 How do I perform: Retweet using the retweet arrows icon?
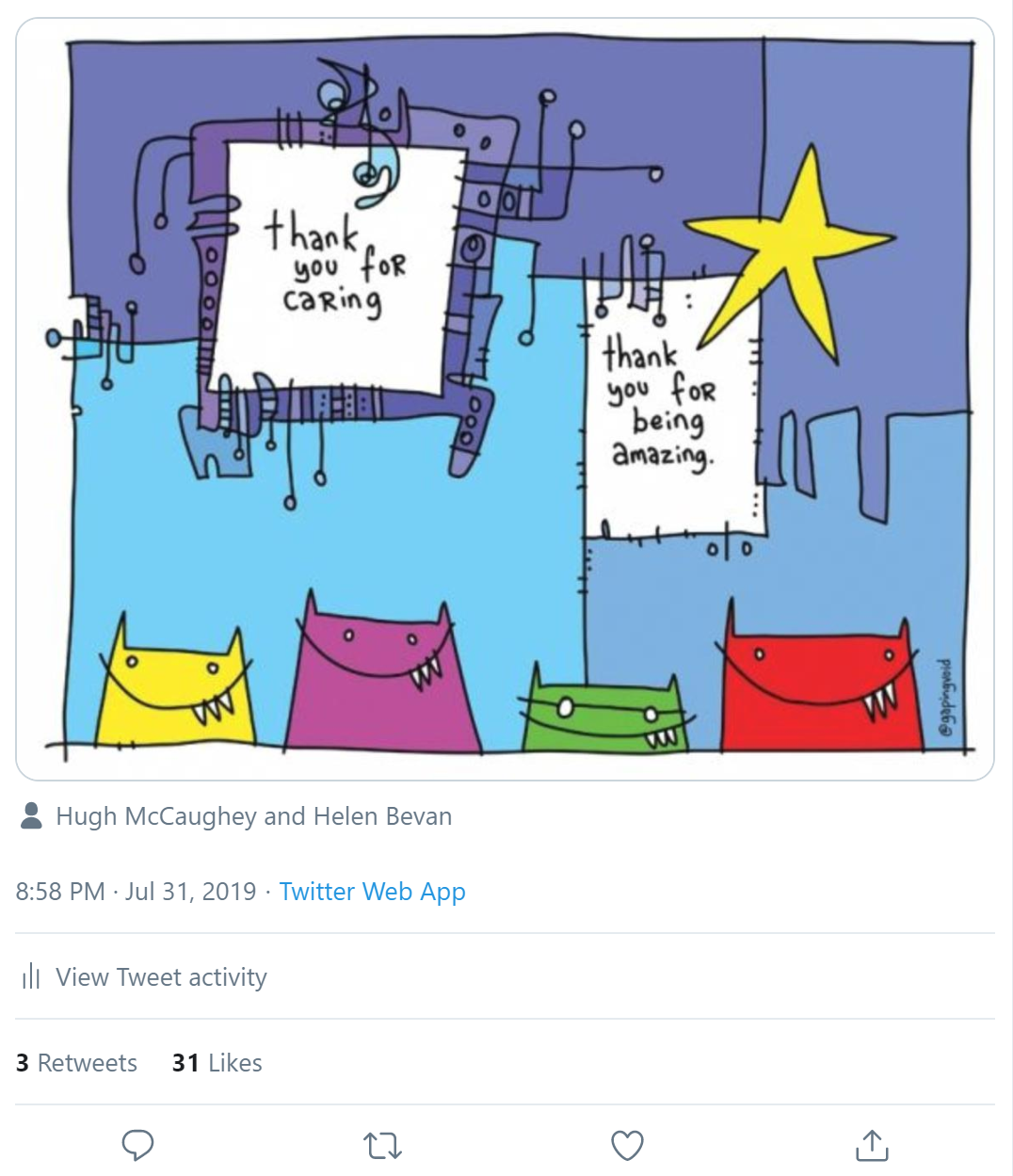(x=383, y=1146)
